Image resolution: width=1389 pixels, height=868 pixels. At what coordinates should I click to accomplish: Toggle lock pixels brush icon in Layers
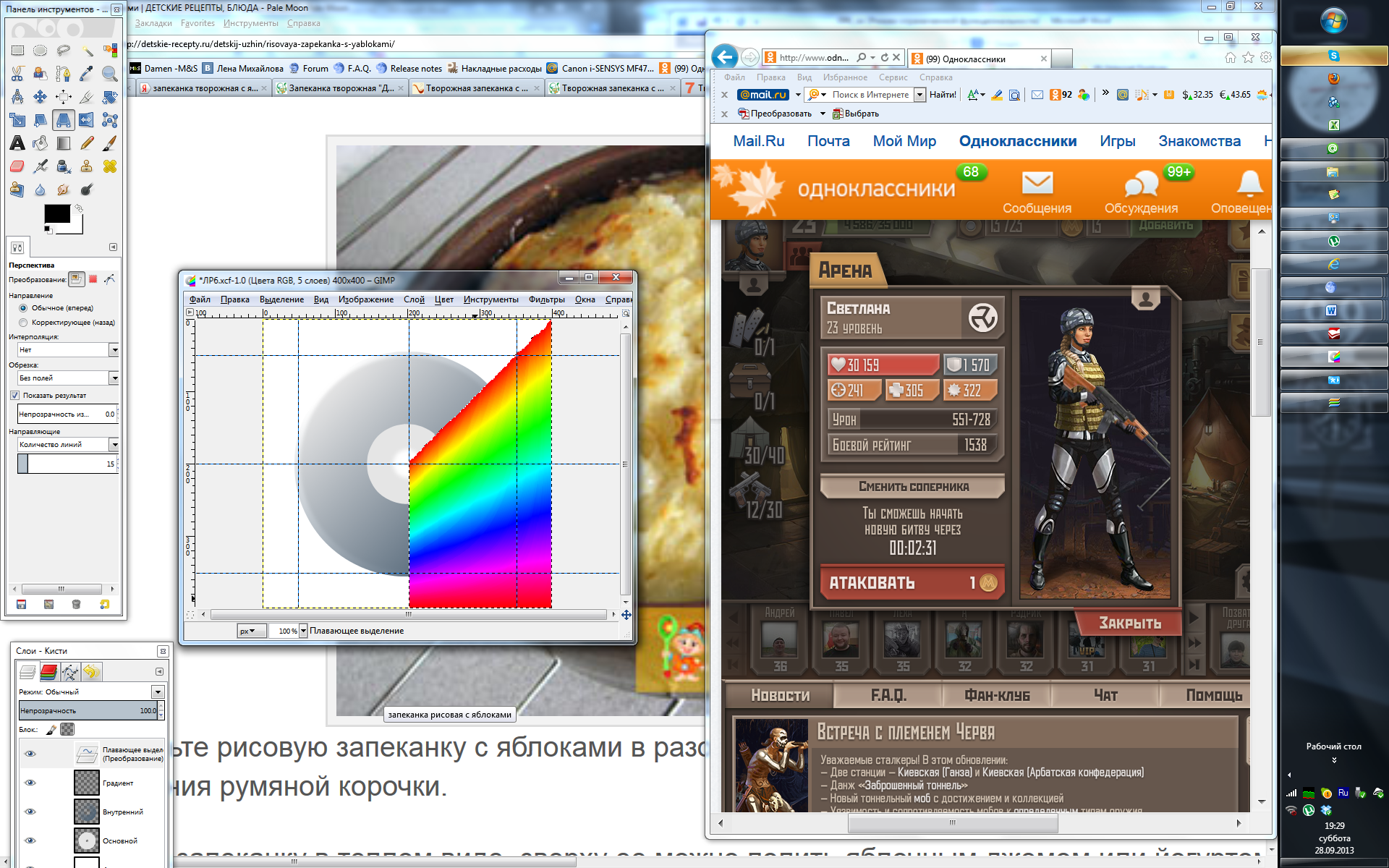(x=51, y=729)
